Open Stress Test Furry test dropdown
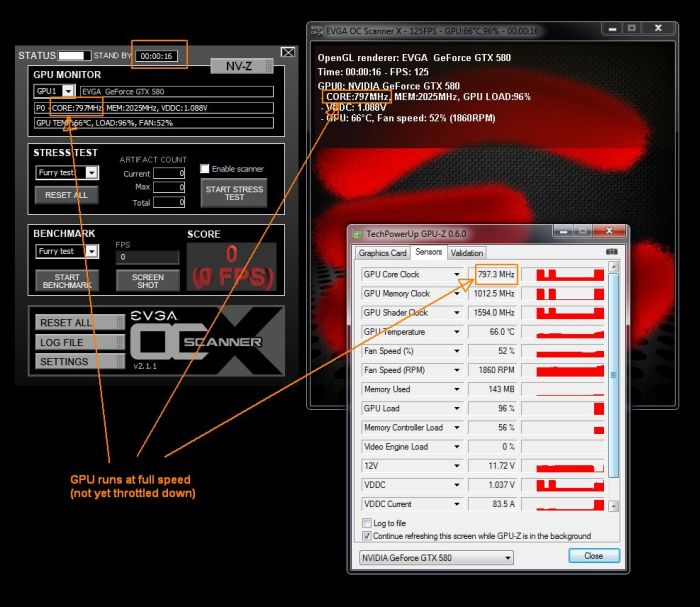The width and height of the screenshot is (700, 607). click(92, 173)
